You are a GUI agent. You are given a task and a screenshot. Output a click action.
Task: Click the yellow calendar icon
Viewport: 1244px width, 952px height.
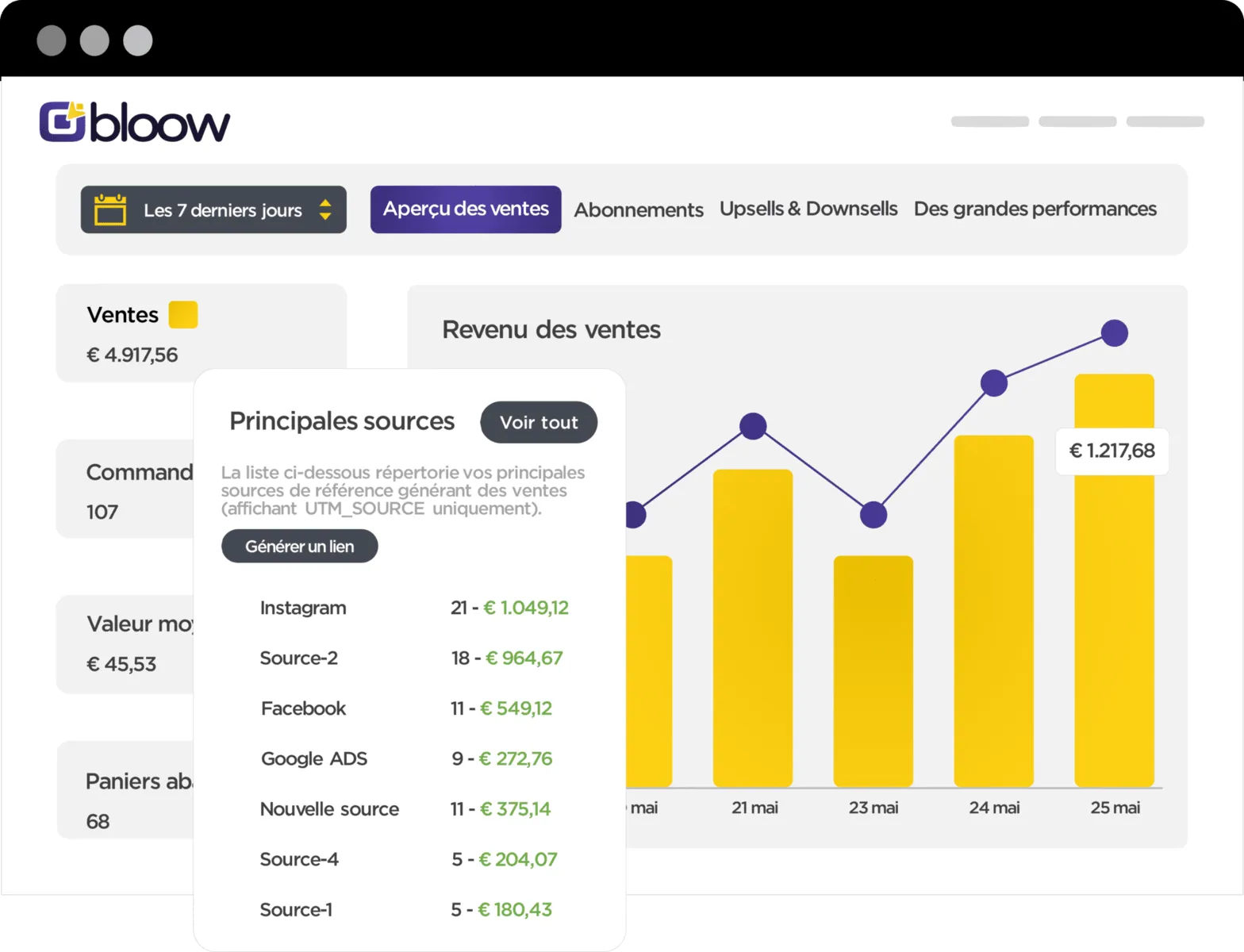110,209
